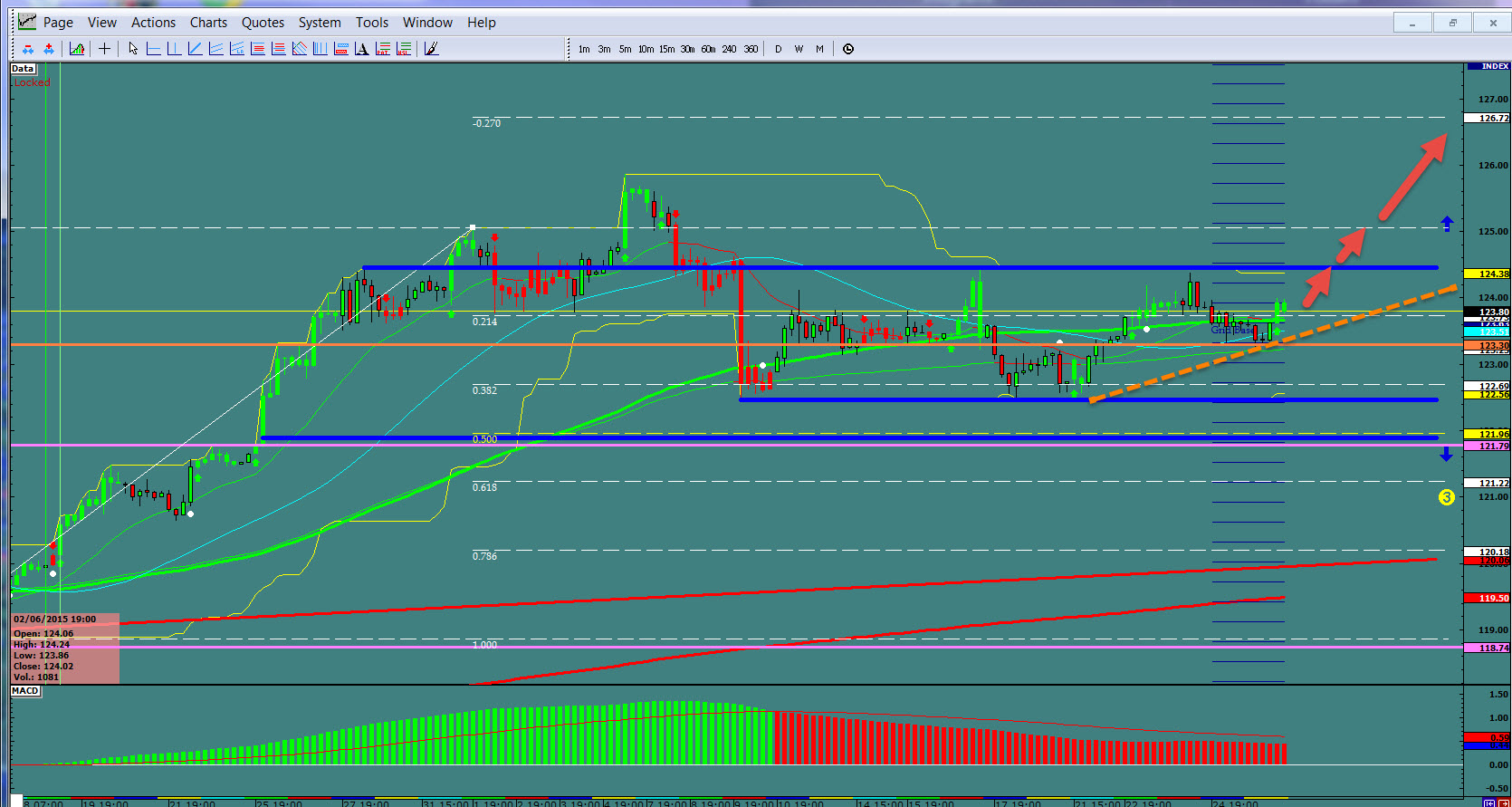Click the compress chart bars icon

click(x=28, y=49)
